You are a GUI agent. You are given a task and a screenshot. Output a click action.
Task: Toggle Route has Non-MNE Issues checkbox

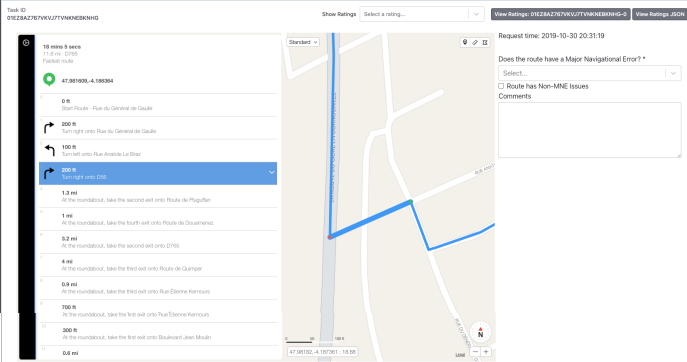(501, 86)
